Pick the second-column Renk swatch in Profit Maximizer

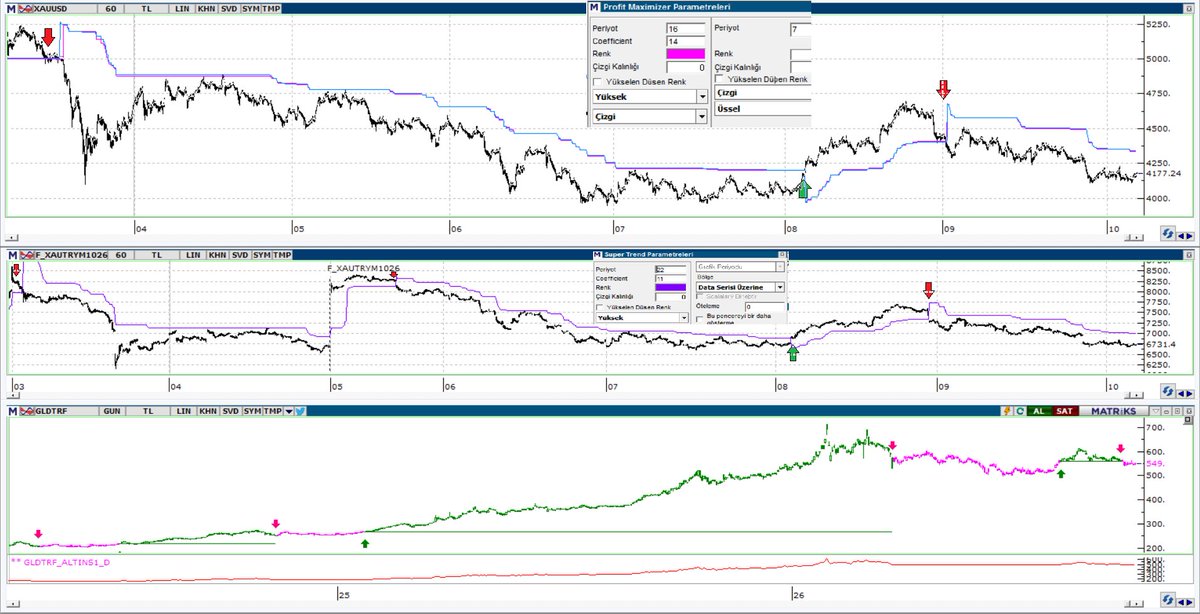tap(800, 54)
